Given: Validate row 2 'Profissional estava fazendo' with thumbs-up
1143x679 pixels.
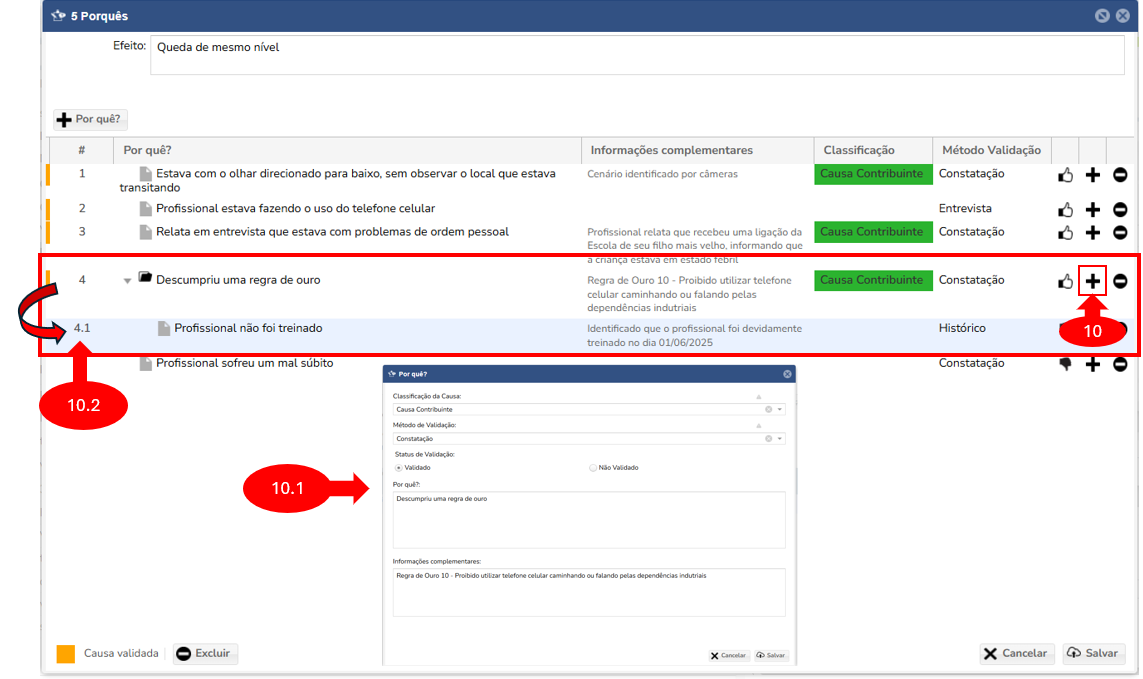Looking at the screenshot, I should click(x=1065, y=210).
